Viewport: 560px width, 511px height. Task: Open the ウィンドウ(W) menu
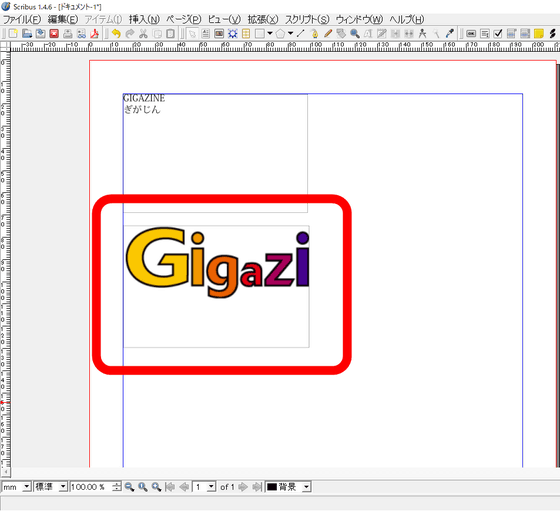pos(359,19)
